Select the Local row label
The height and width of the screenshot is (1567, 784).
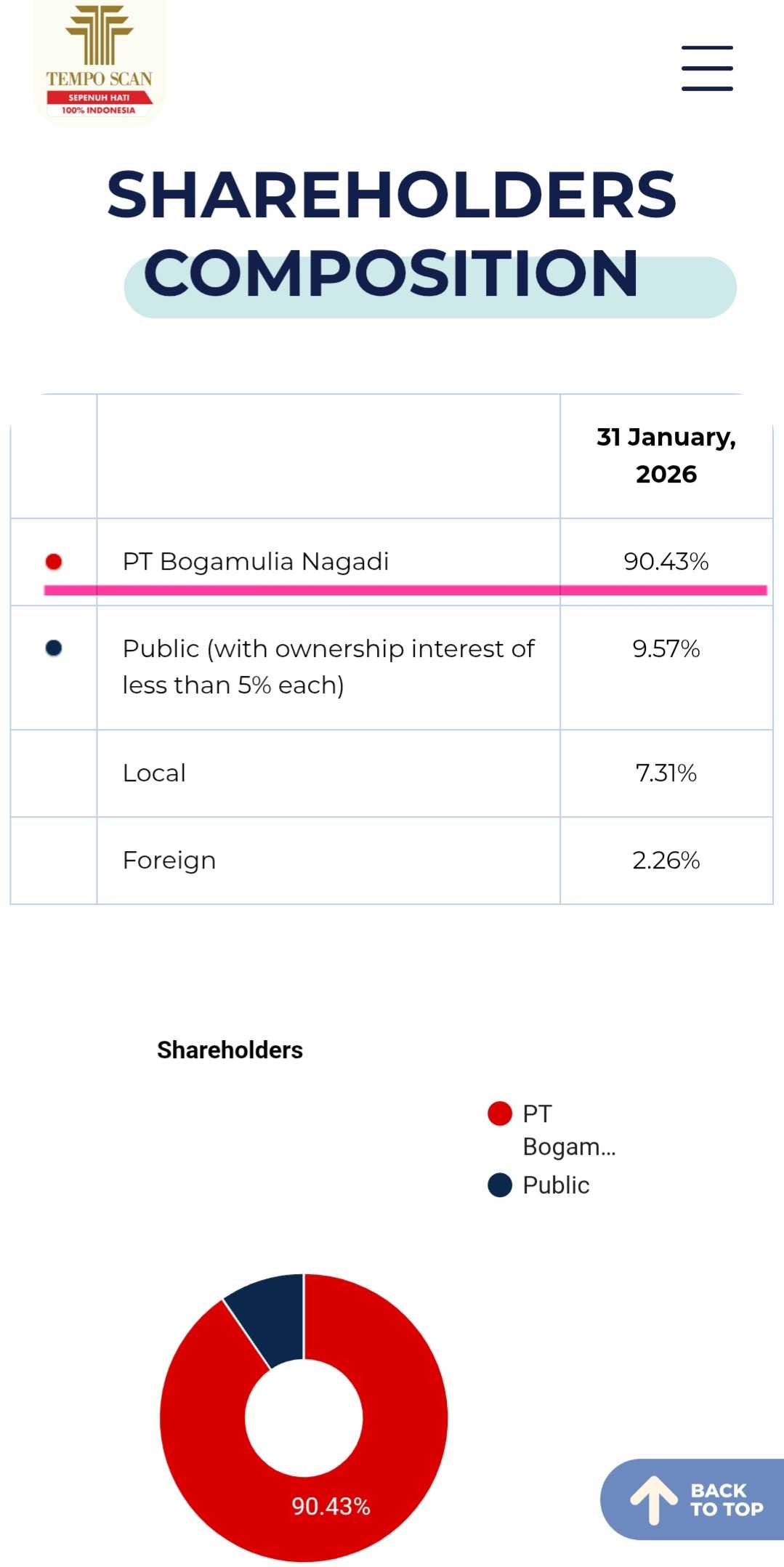click(x=154, y=773)
